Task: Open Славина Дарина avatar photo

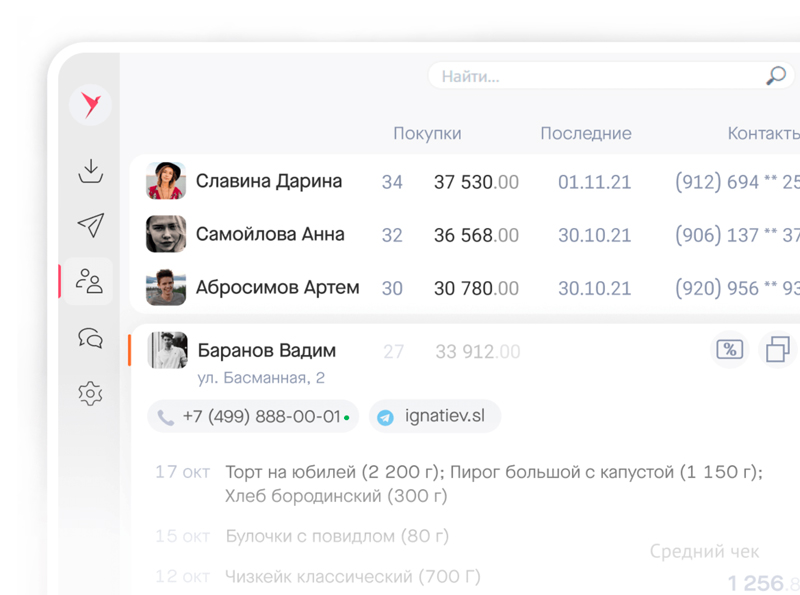Action: point(166,181)
